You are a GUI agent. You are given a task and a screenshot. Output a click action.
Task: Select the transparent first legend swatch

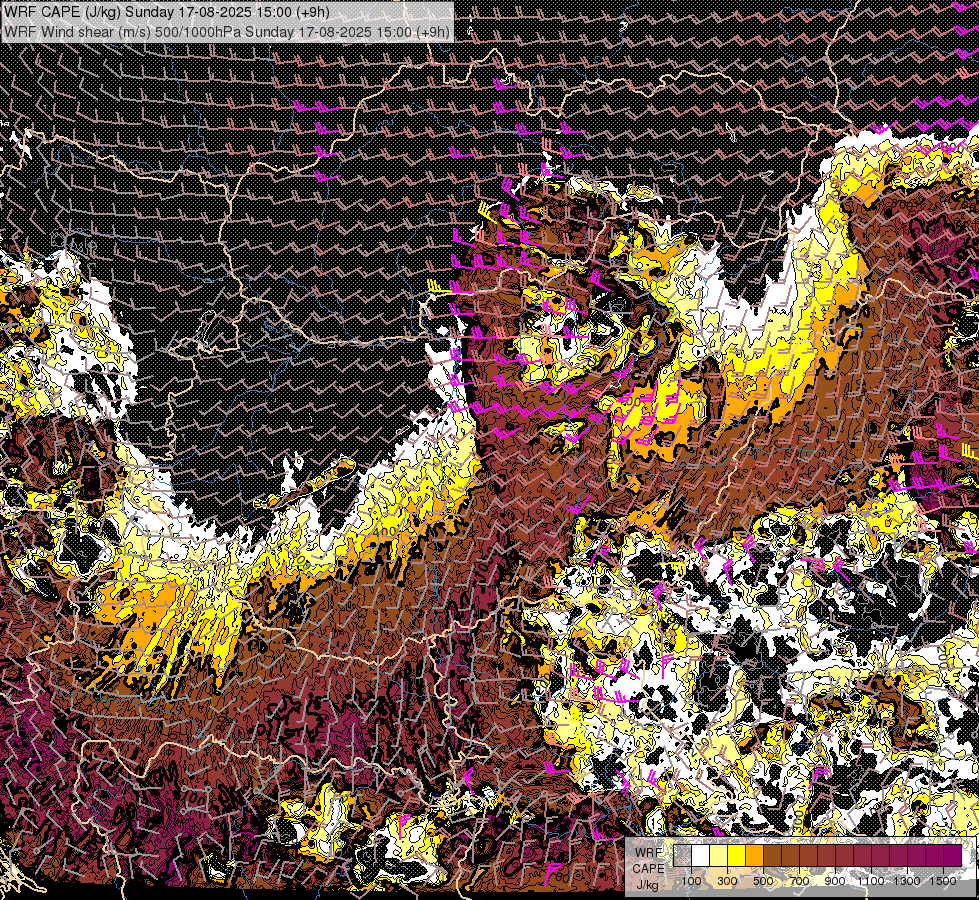682,855
